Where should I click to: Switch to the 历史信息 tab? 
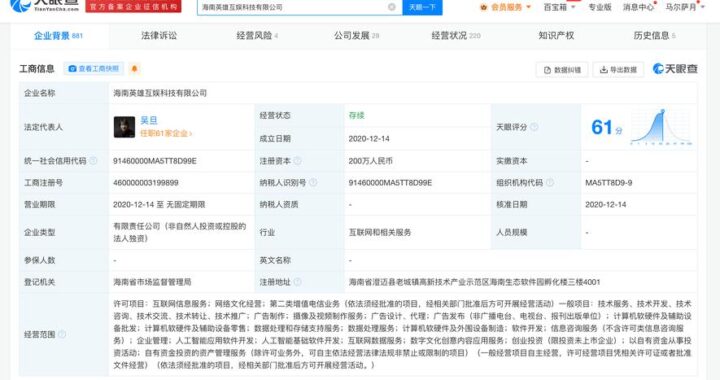pos(654,36)
